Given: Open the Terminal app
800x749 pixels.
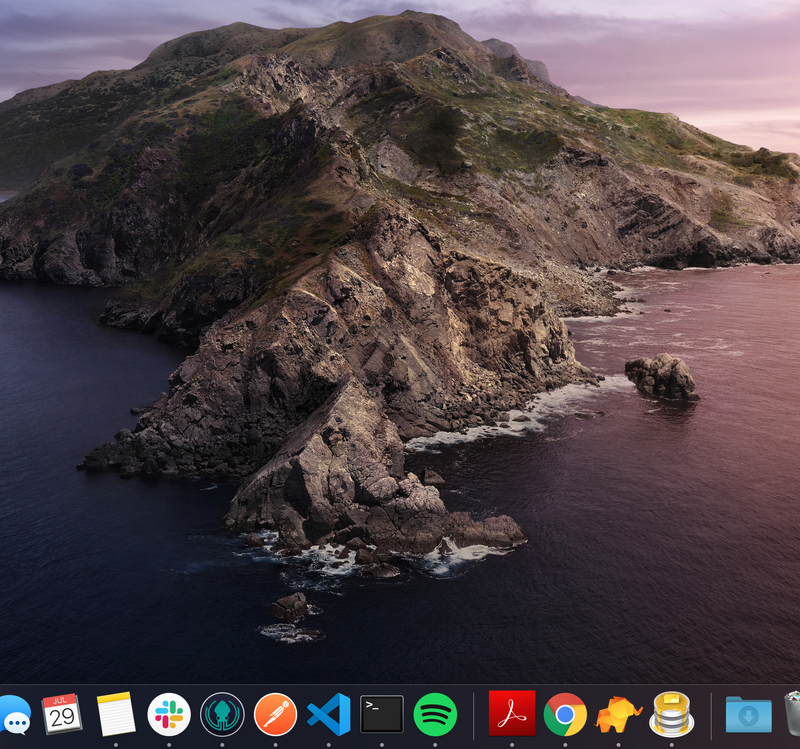Looking at the screenshot, I should (x=382, y=714).
